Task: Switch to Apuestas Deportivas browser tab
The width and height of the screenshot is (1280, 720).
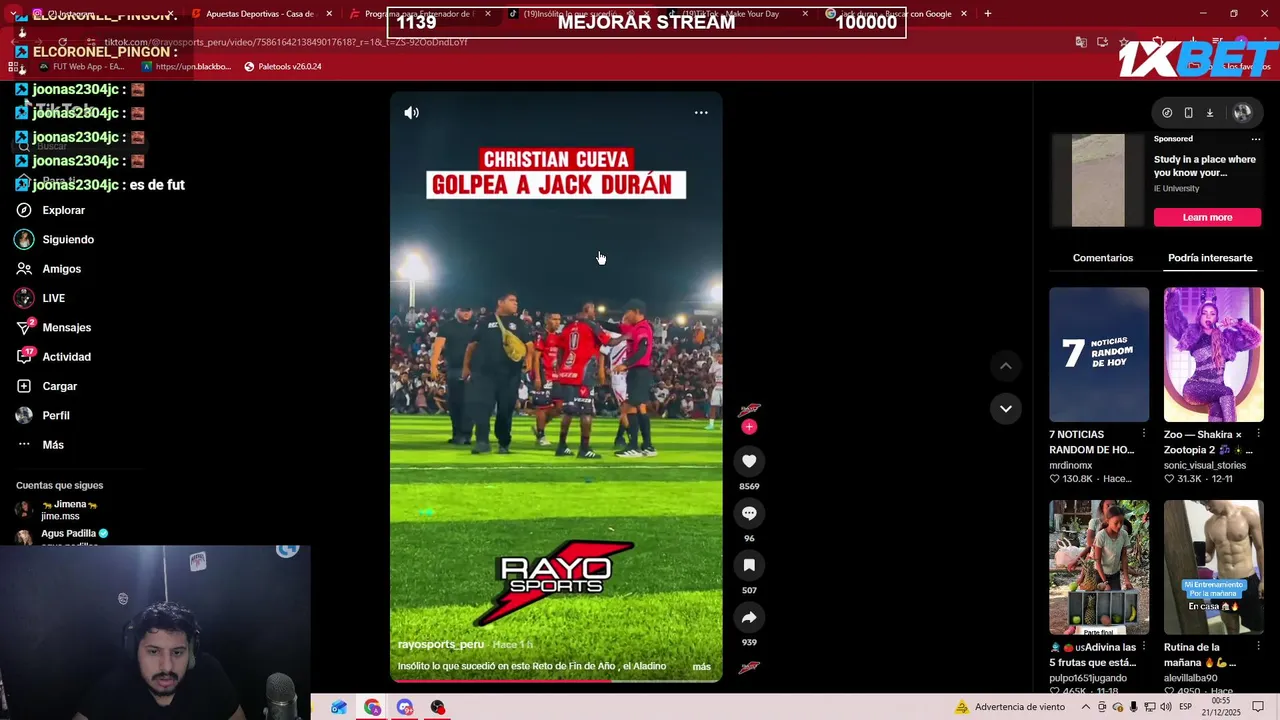Action: click(x=260, y=14)
